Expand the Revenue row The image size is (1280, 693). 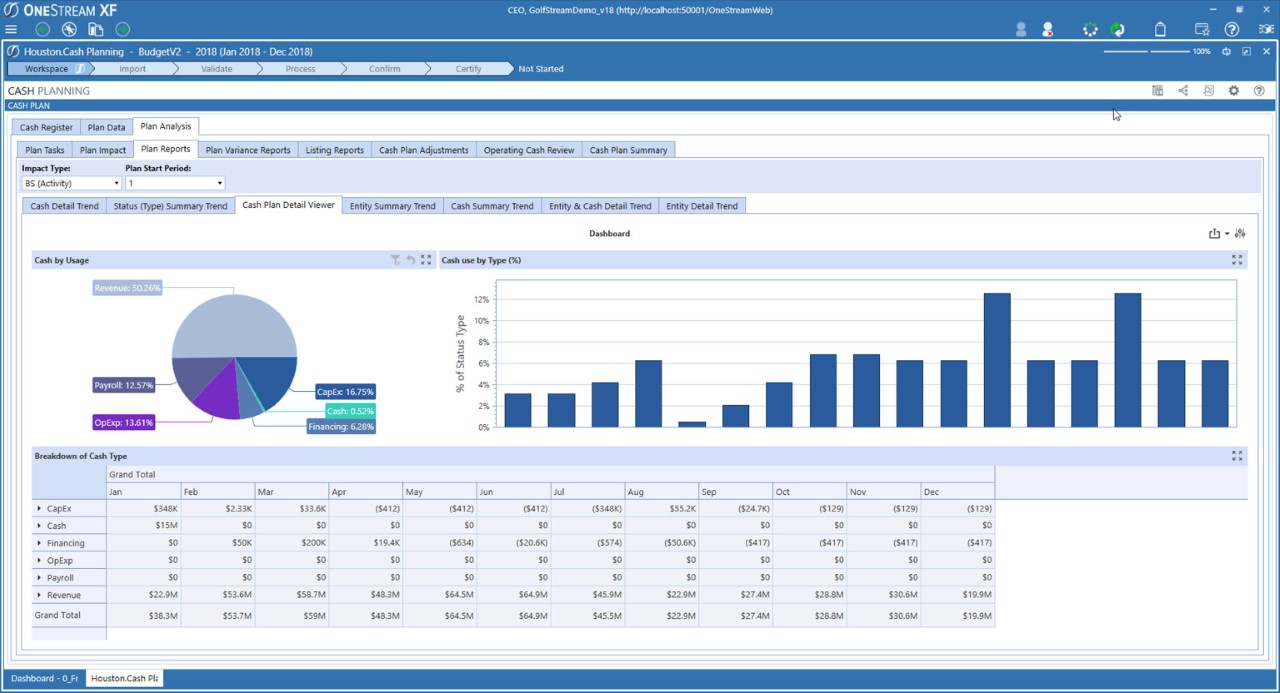[39, 595]
